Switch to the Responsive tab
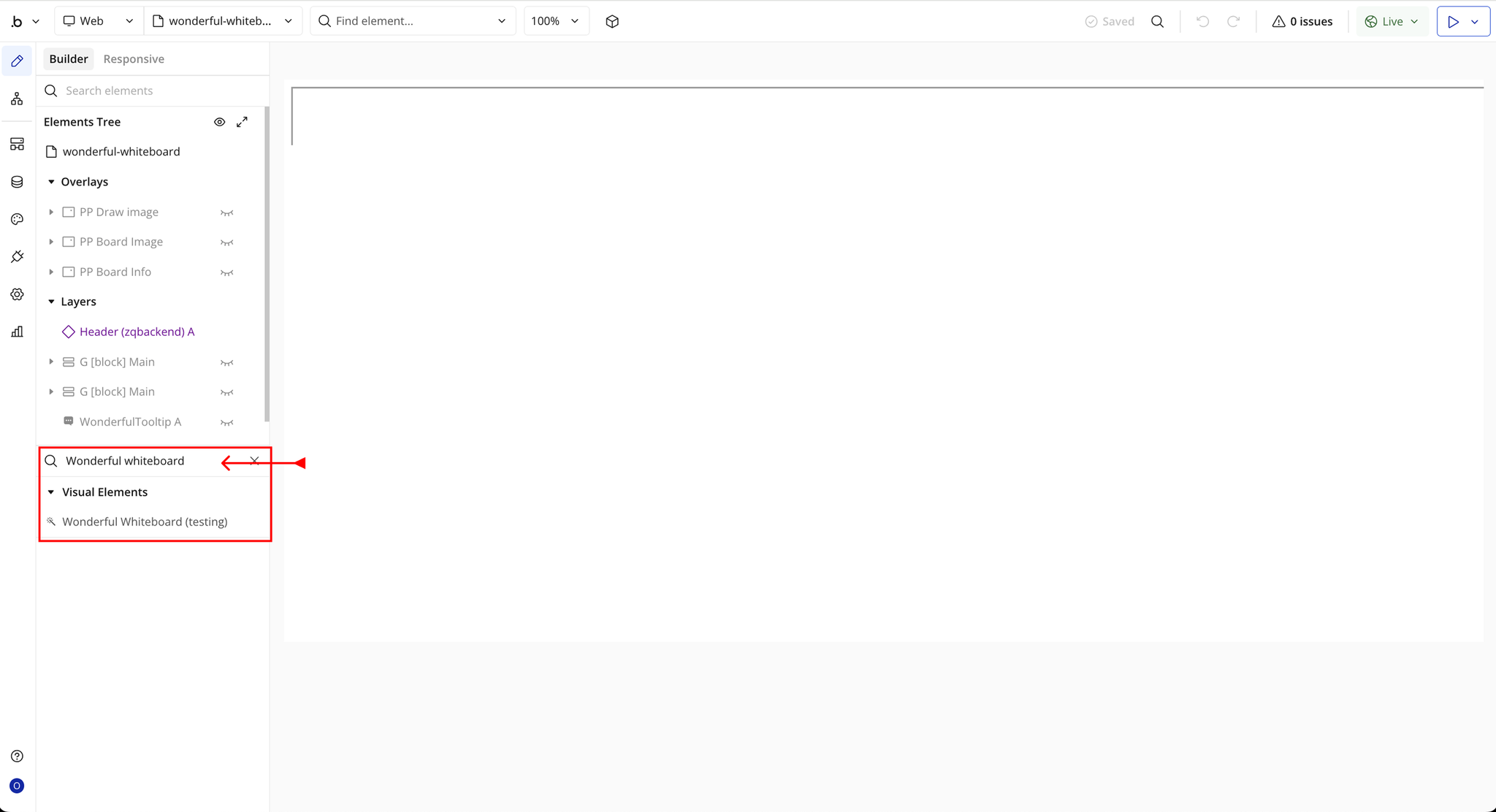This screenshot has height=812, width=1496. tap(134, 59)
